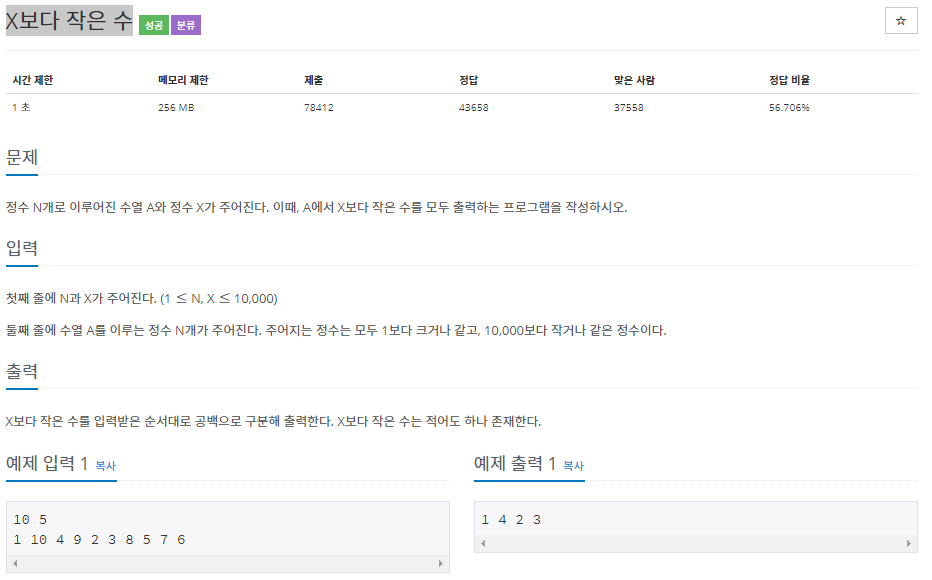Click sample input first line 10 5
932x580 pixels.
30,520
